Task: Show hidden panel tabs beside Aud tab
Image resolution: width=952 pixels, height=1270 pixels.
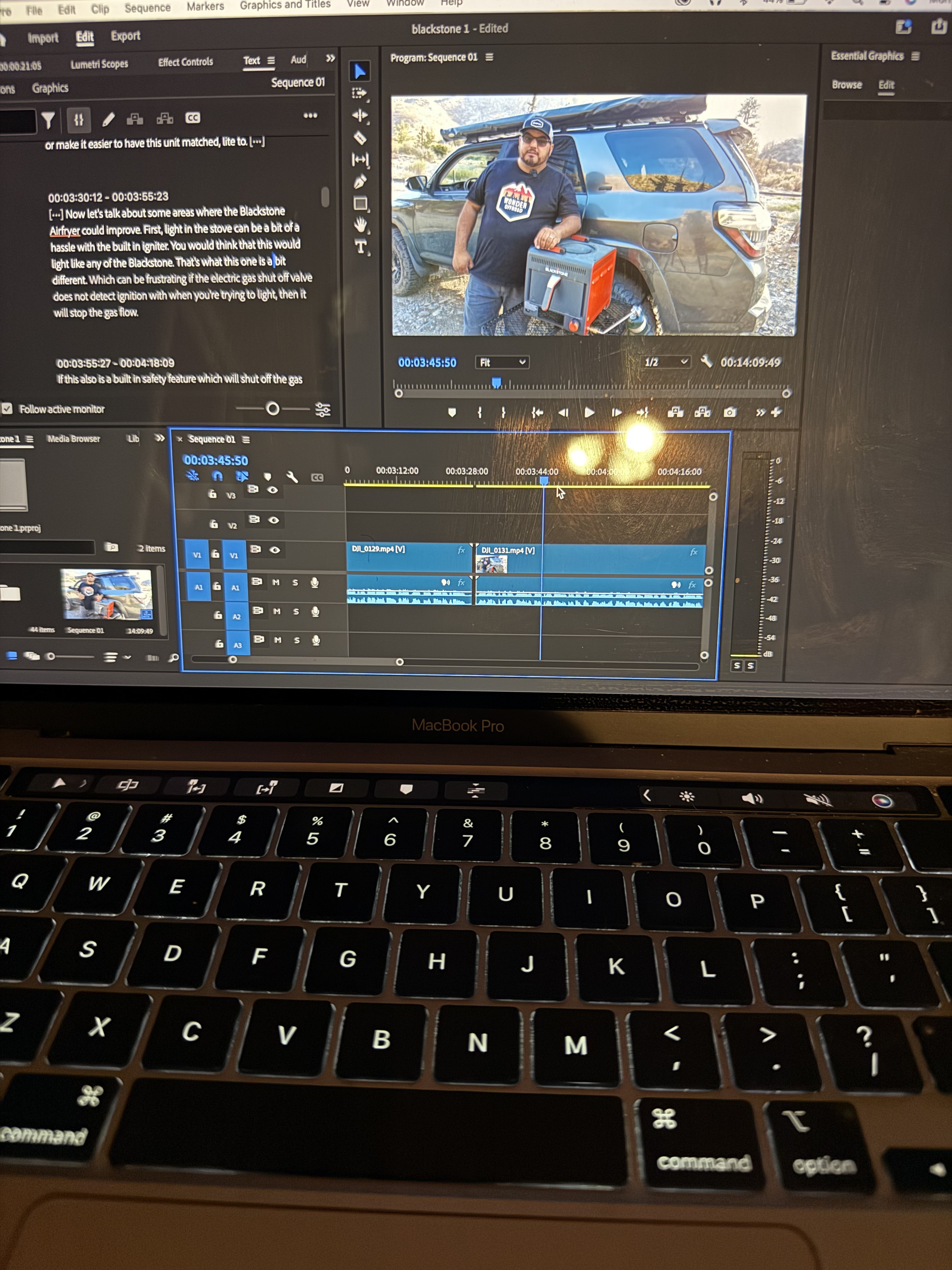Action: (x=331, y=59)
